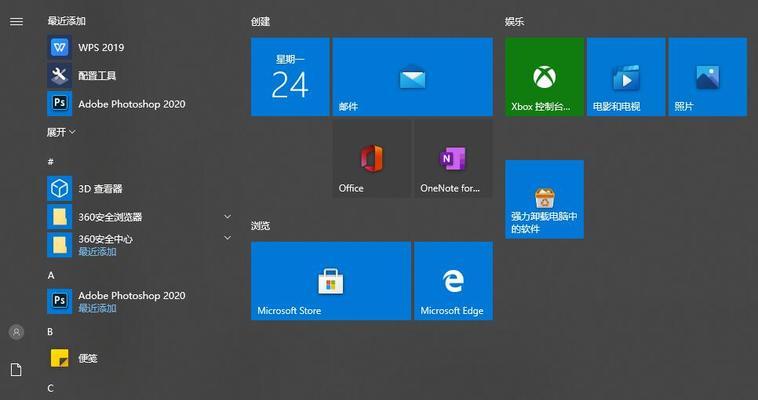The height and width of the screenshot is (400, 758).
Task: Click the 最近添加 heading at list top
Action: 66,21
